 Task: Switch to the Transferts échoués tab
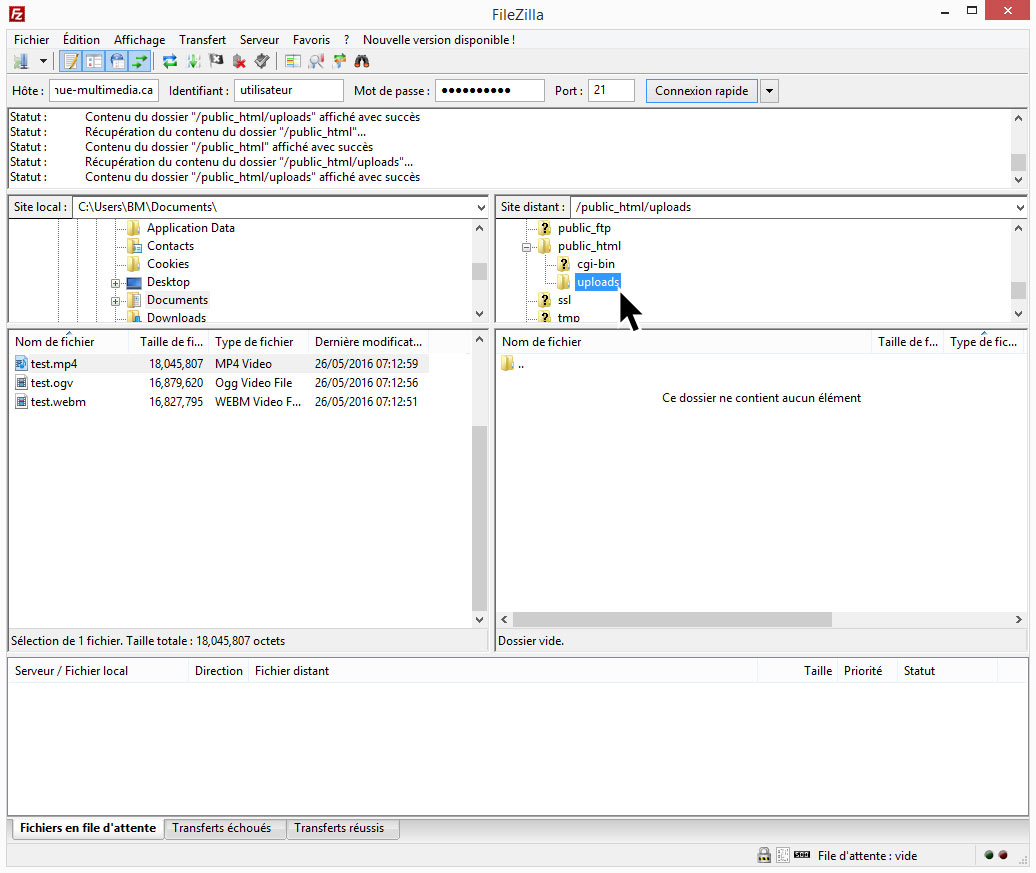221,828
